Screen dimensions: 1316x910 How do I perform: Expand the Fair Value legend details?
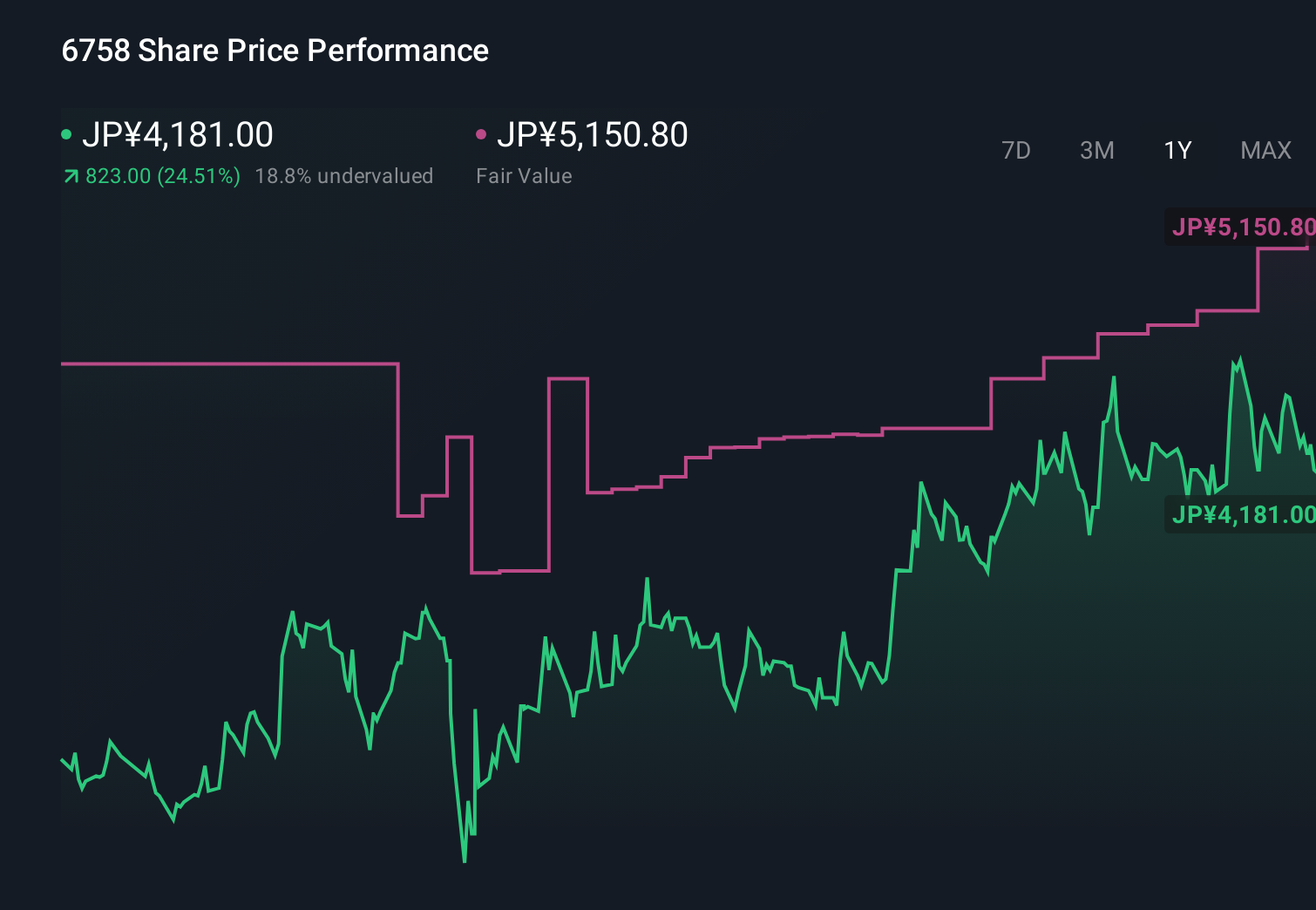524,175
